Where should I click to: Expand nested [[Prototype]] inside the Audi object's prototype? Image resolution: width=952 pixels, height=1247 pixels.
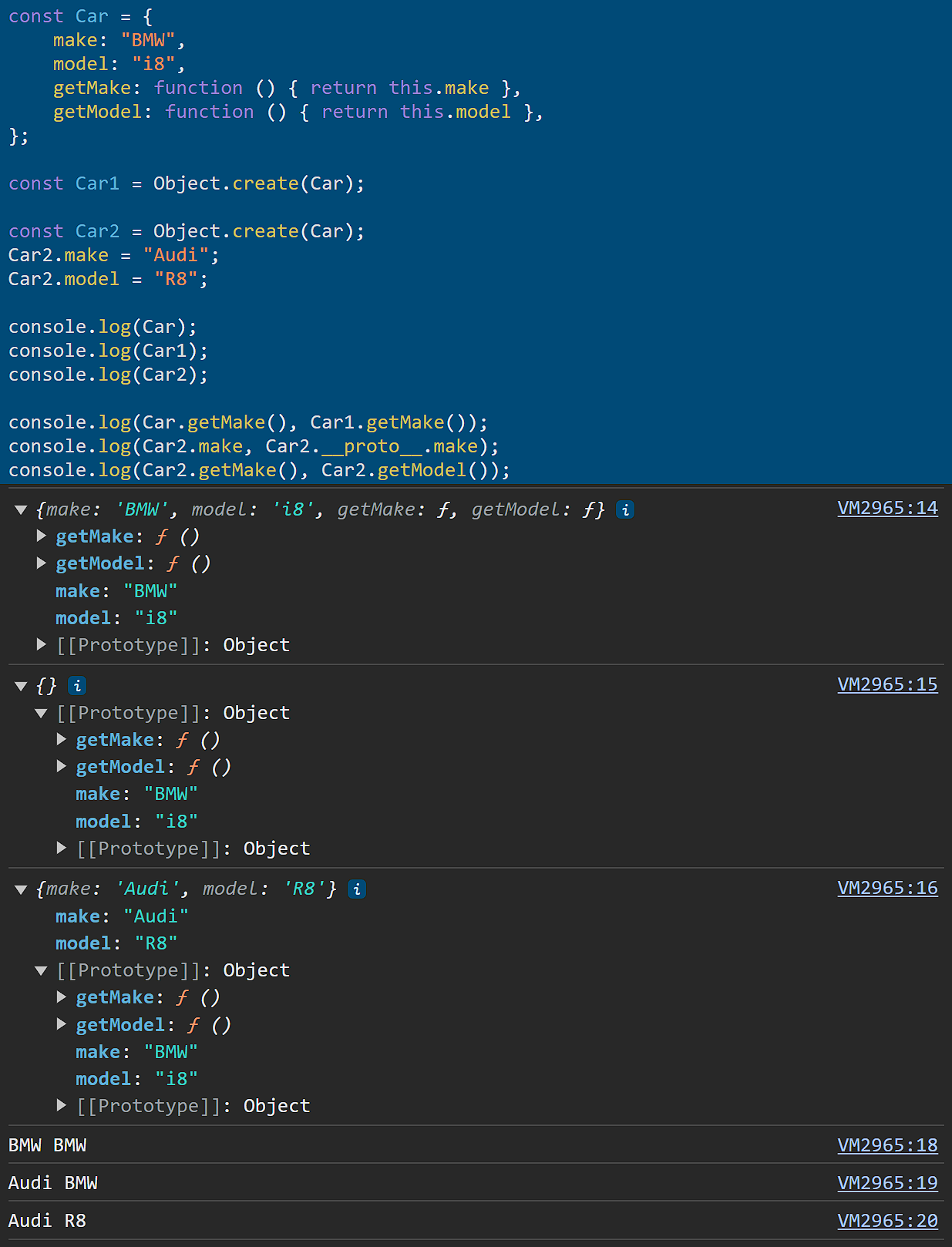(62, 1105)
